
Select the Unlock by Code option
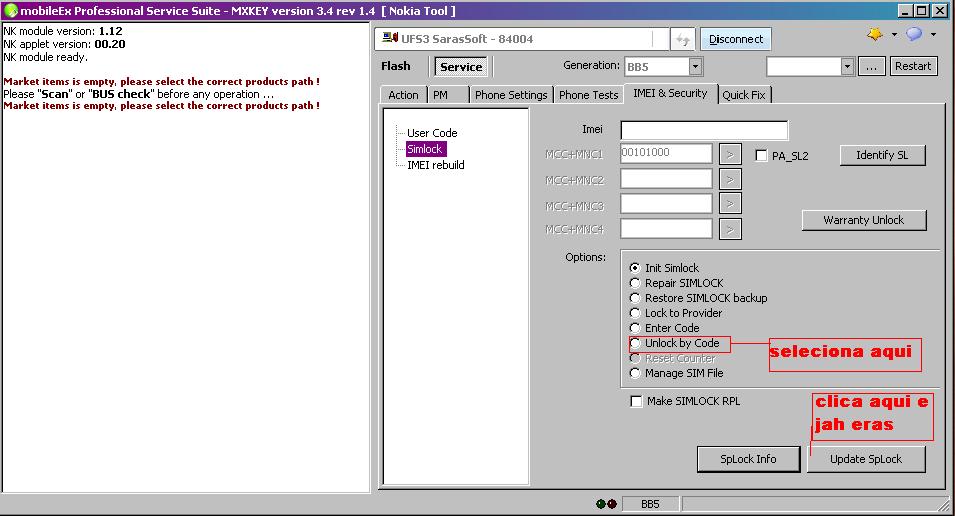pos(635,343)
